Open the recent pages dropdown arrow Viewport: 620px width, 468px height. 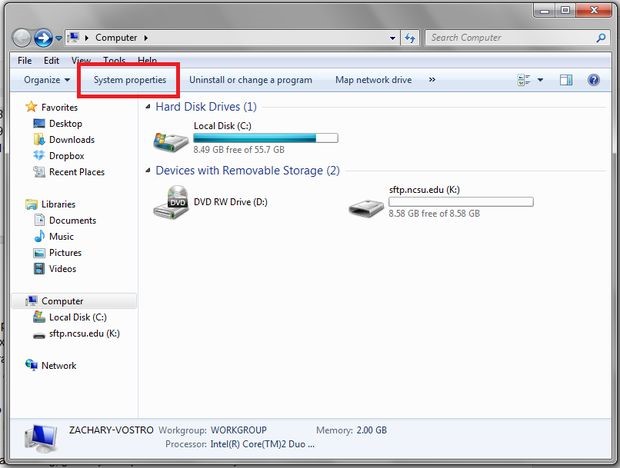(59, 38)
